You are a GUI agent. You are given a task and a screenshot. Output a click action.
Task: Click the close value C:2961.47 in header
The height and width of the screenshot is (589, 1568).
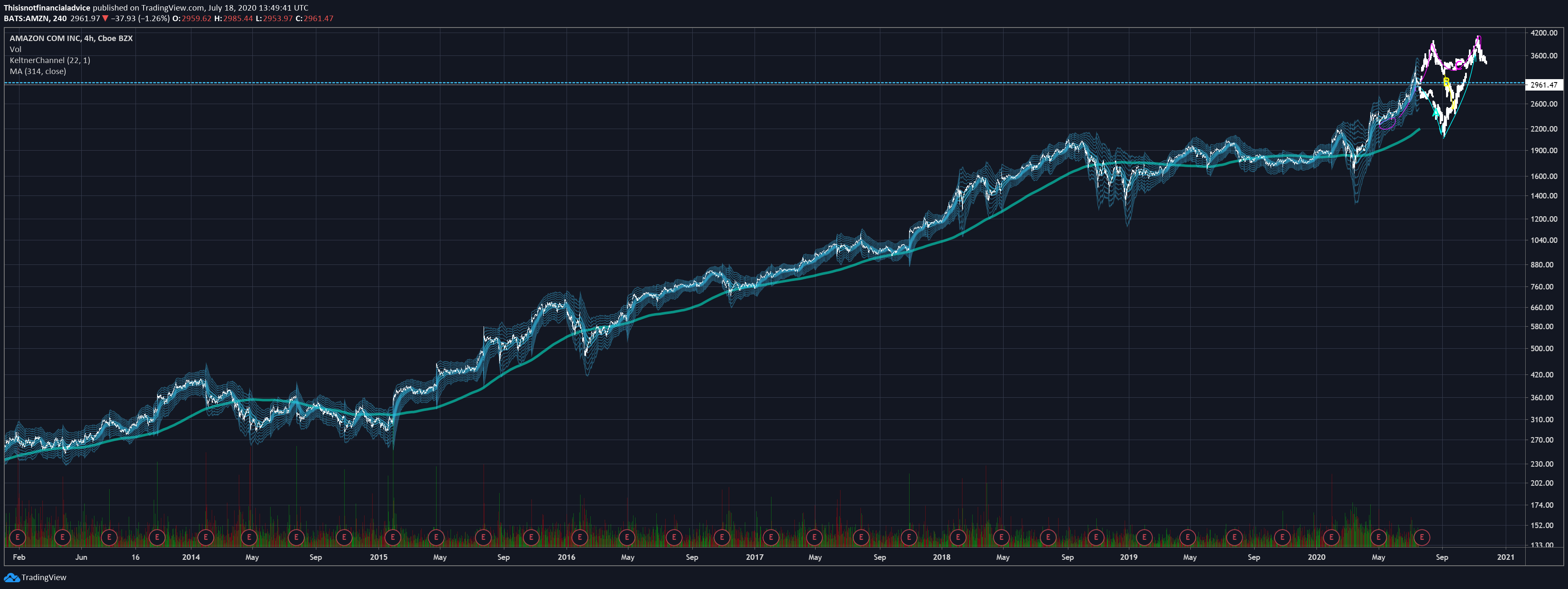(315, 18)
